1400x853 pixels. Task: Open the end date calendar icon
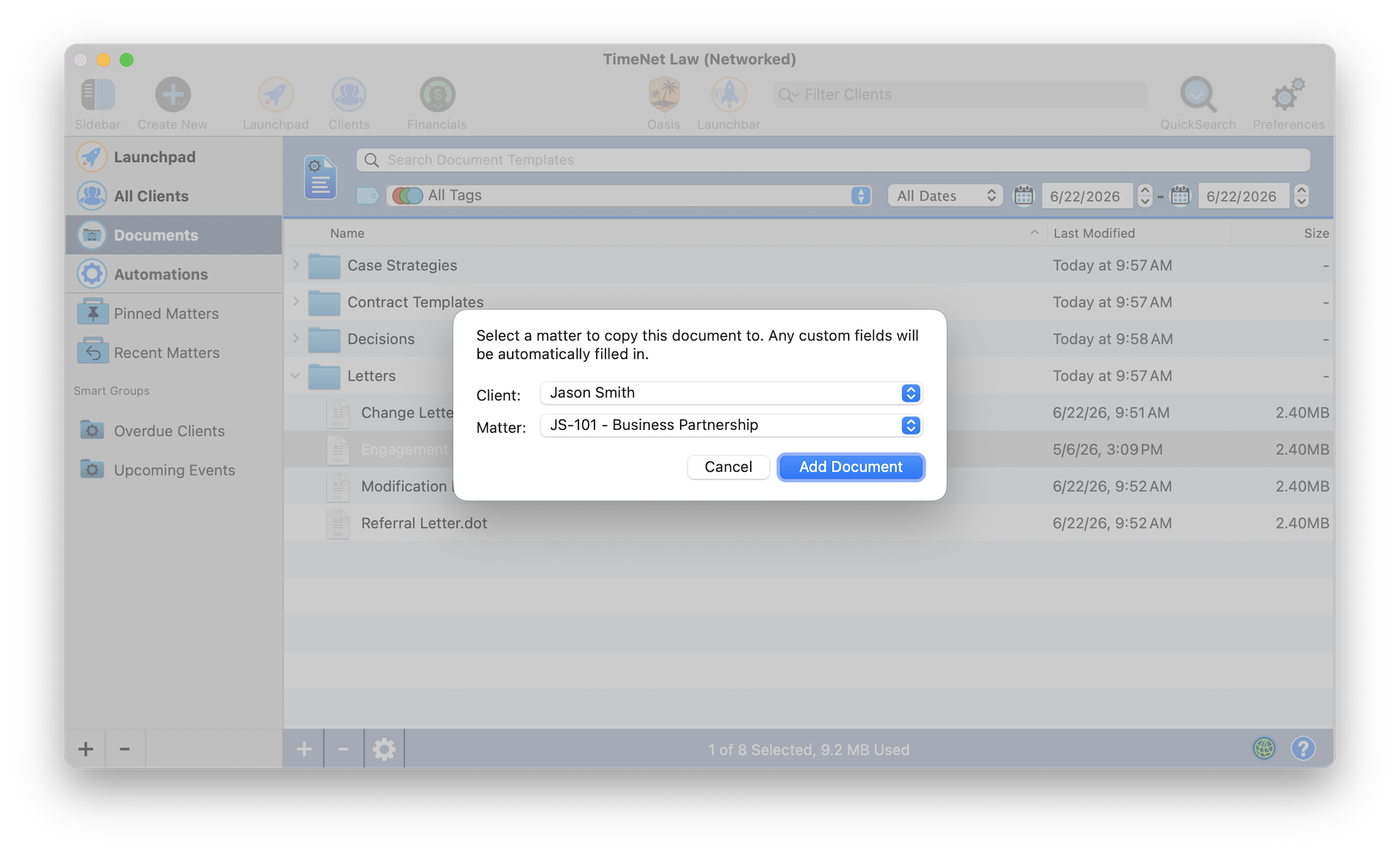1180,195
